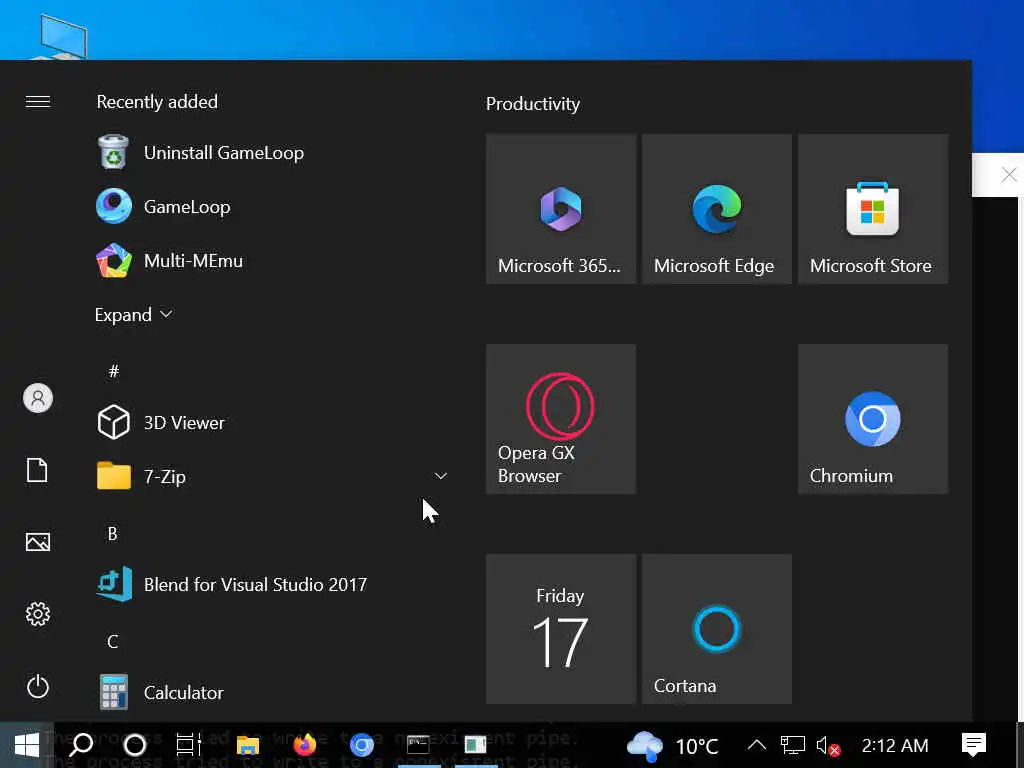Expand the 7-Zip folder chevron
The height and width of the screenshot is (768, 1024).
tap(441, 476)
